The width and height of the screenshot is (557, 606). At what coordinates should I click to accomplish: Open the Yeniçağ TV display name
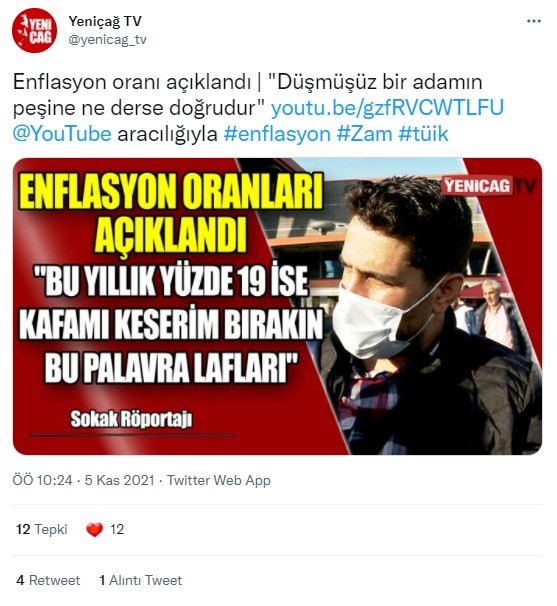click(105, 22)
